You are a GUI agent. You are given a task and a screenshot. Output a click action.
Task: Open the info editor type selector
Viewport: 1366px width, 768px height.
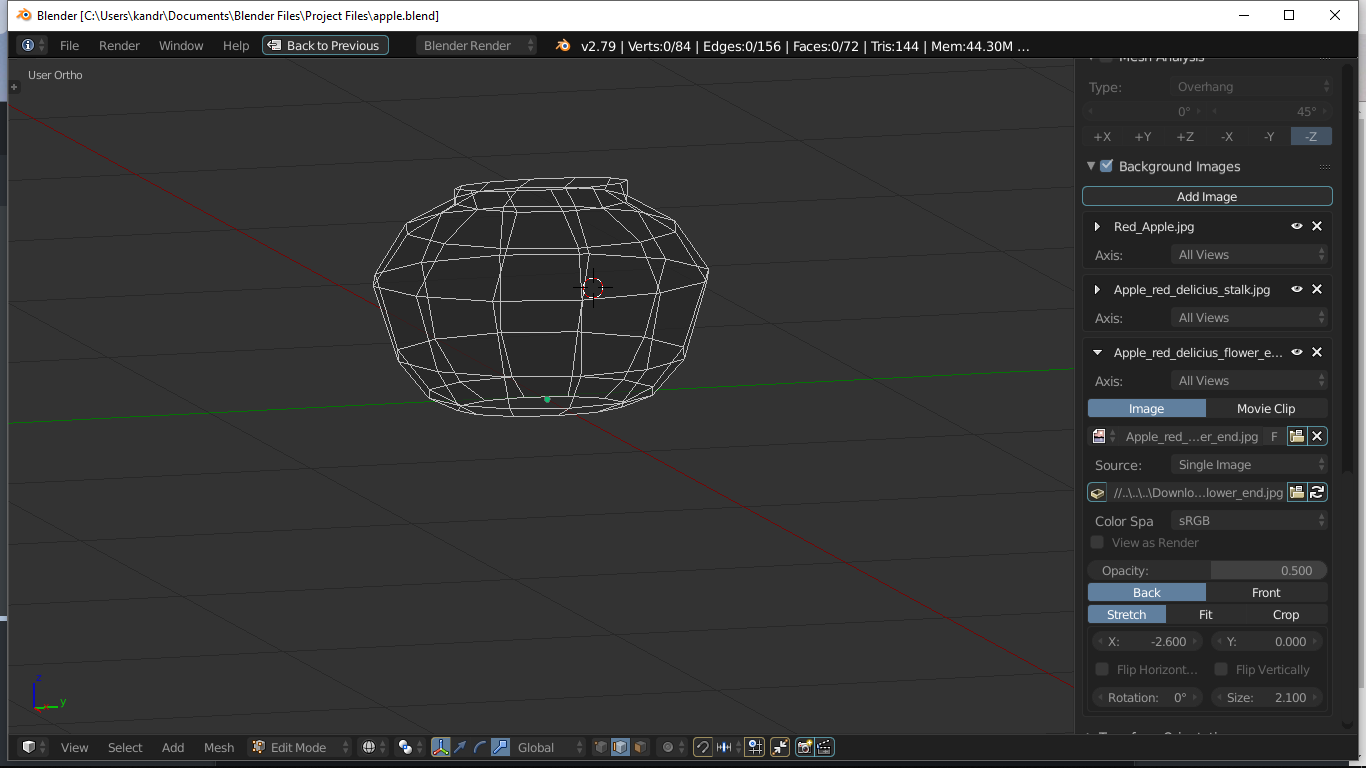[x=33, y=46]
